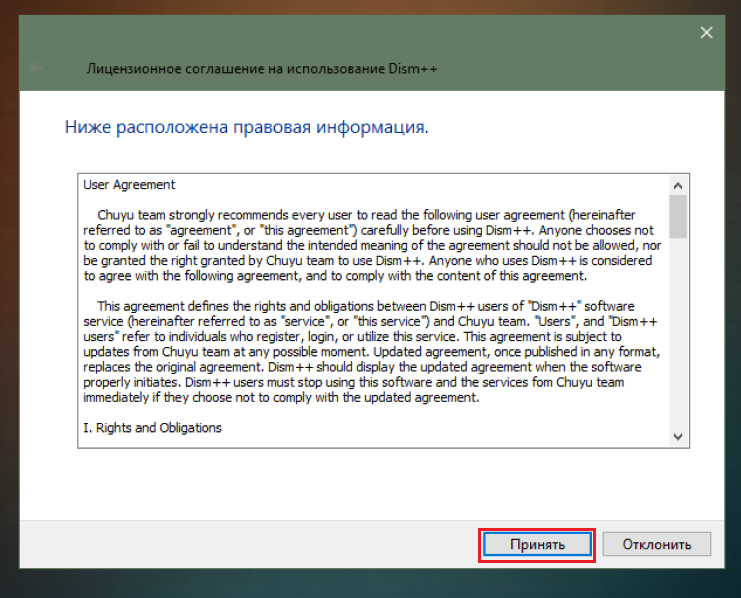Click the scroll up arrow of agreement text

(x=678, y=186)
